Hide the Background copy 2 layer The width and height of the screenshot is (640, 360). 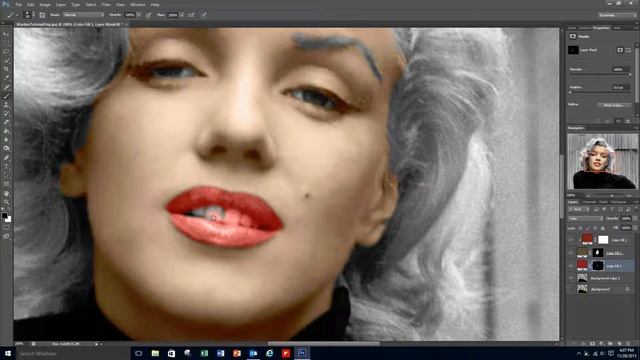[x=571, y=278]
